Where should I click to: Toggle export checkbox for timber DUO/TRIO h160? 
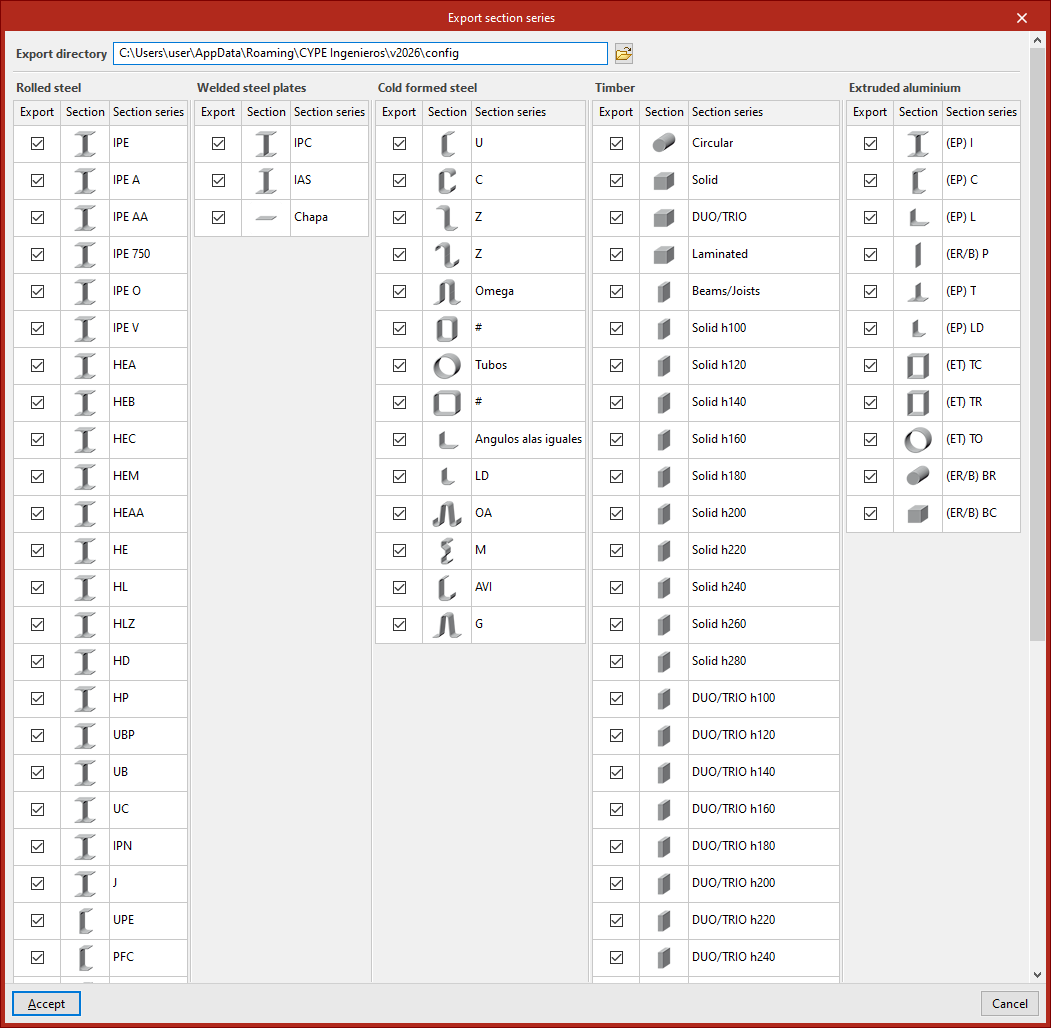tap(617, 810)
